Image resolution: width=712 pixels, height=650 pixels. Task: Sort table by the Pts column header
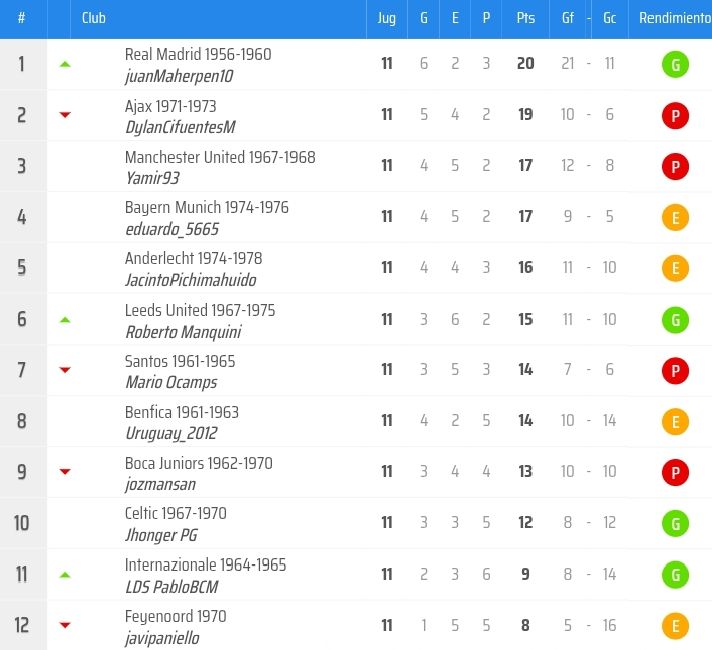coord(525,18)
